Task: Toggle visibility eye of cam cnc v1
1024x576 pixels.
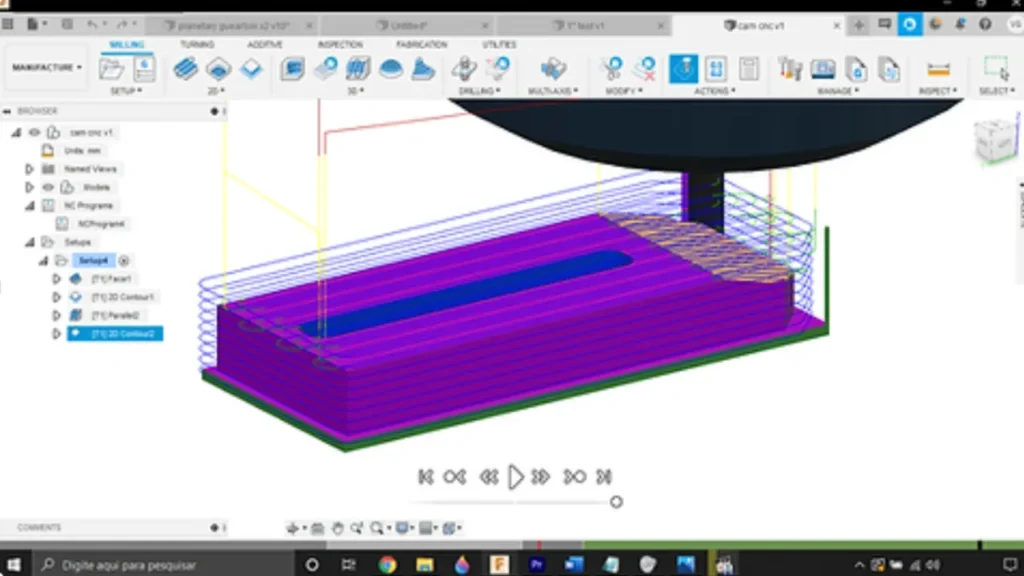Action: pyautogui.click(x=34, y=132)
